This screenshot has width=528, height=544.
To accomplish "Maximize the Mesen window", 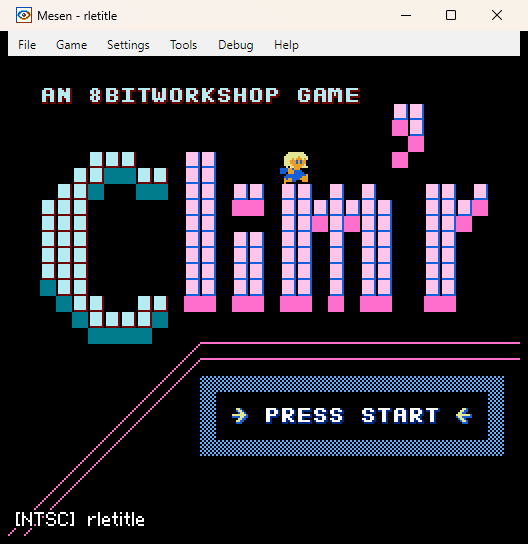I will coord(451,15).
